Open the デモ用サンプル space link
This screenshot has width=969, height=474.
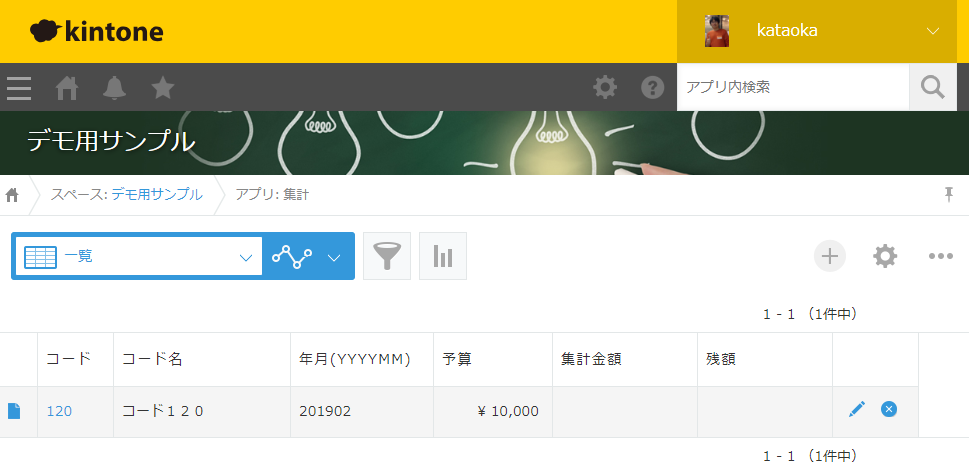click(x=157, y=195)
